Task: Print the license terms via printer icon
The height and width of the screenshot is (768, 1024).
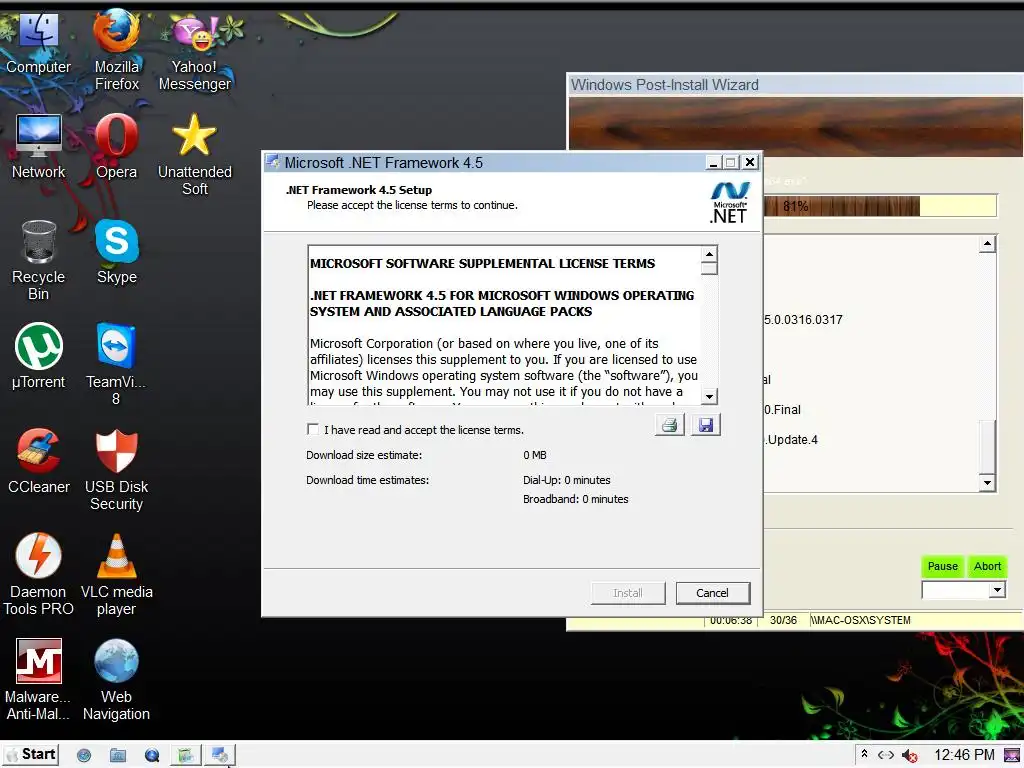Action: point(669,425)
